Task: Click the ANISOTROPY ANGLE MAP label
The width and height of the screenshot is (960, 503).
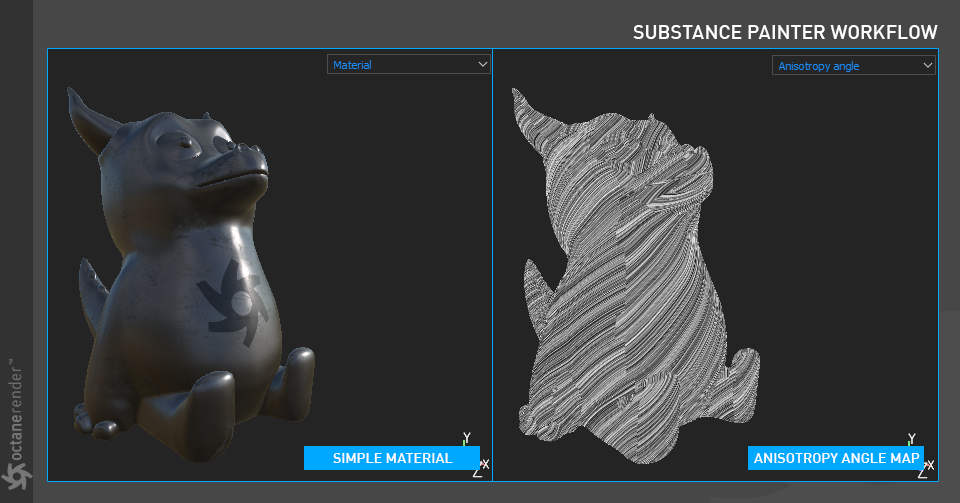Action: point(836,458)
